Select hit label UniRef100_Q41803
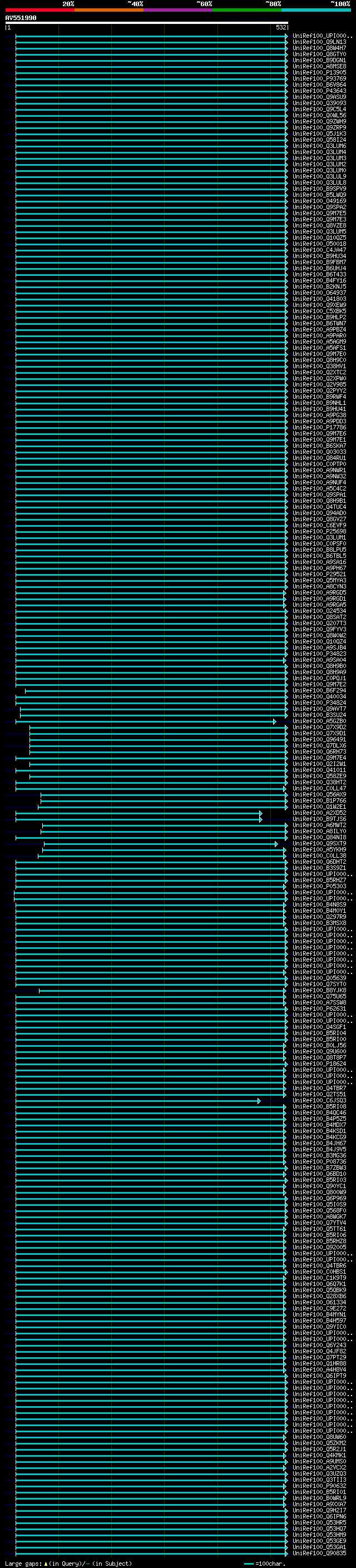The height and width of the screenshot is (1568, 356). pos(319,299)
